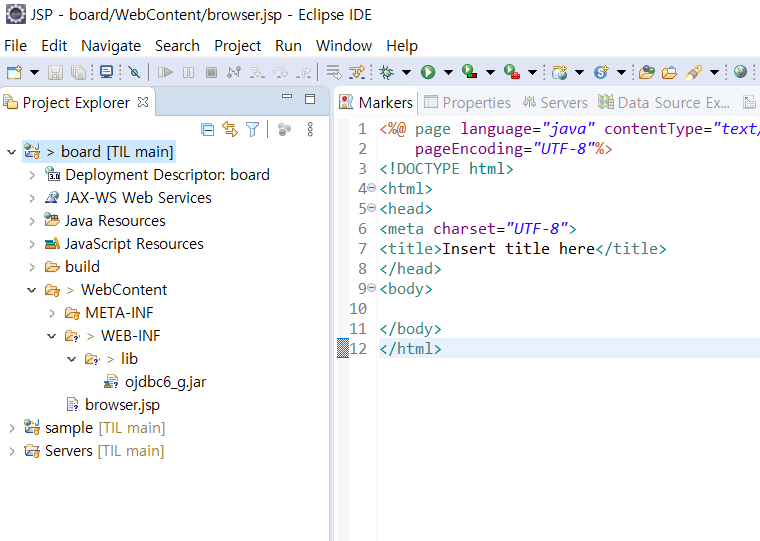Click the Open Type folder icon
The height and width of the screenshot is (541, 760).
(x=647, y=73)
